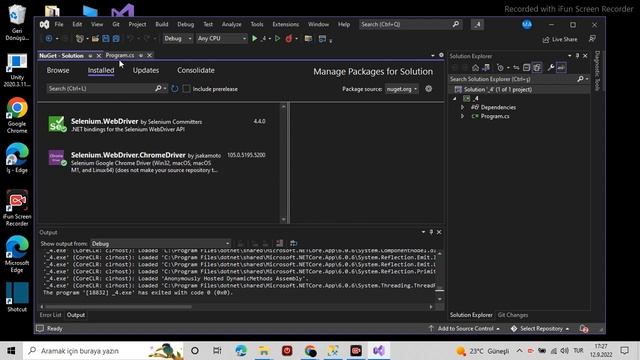Click the Hot Reload flame icon
This screenshot has height=360, width=640.
coord(289,38)
